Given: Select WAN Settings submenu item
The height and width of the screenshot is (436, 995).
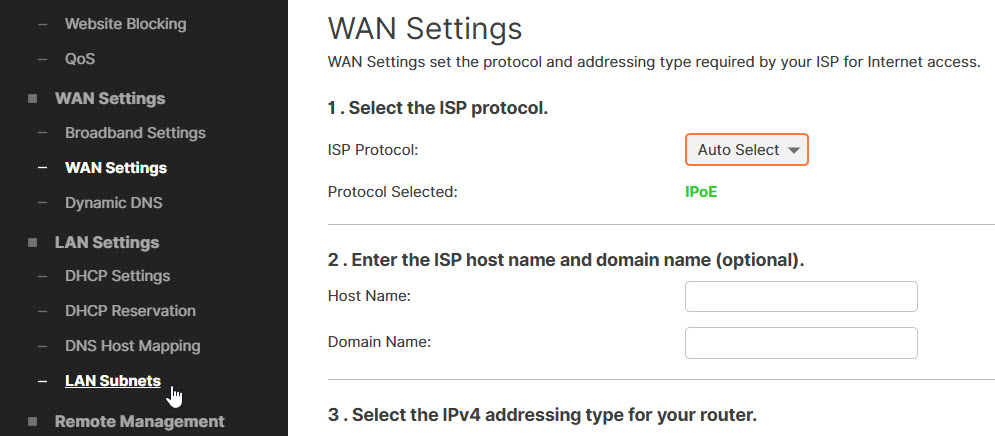Looking at the screenshot, I should 116,168.
